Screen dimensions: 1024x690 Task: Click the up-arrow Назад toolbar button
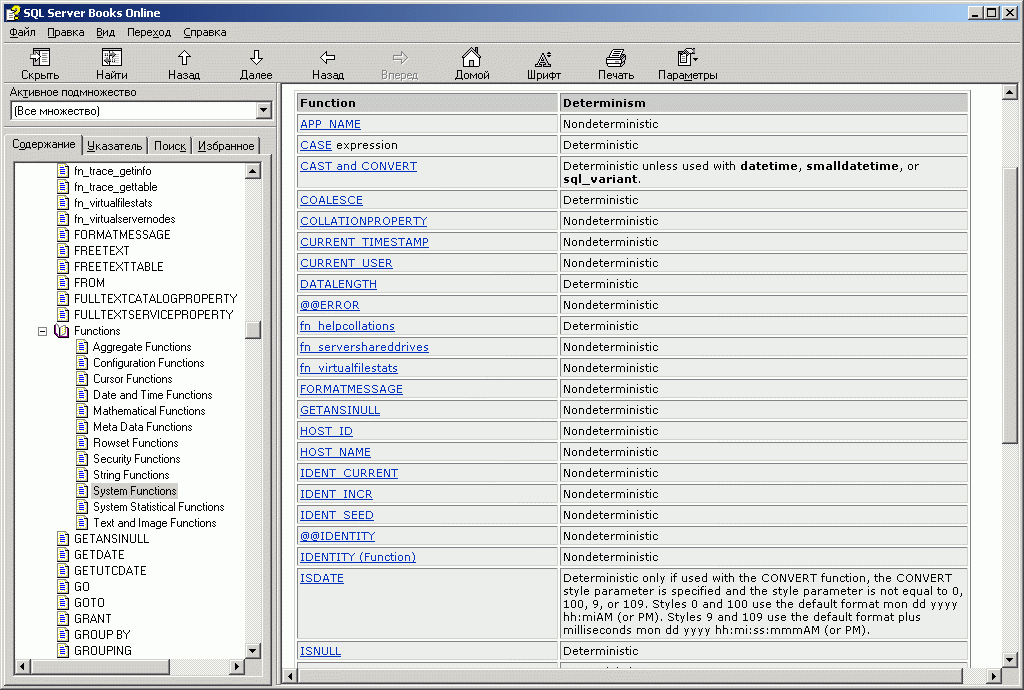pyautogui.click(x=184, y=64)
